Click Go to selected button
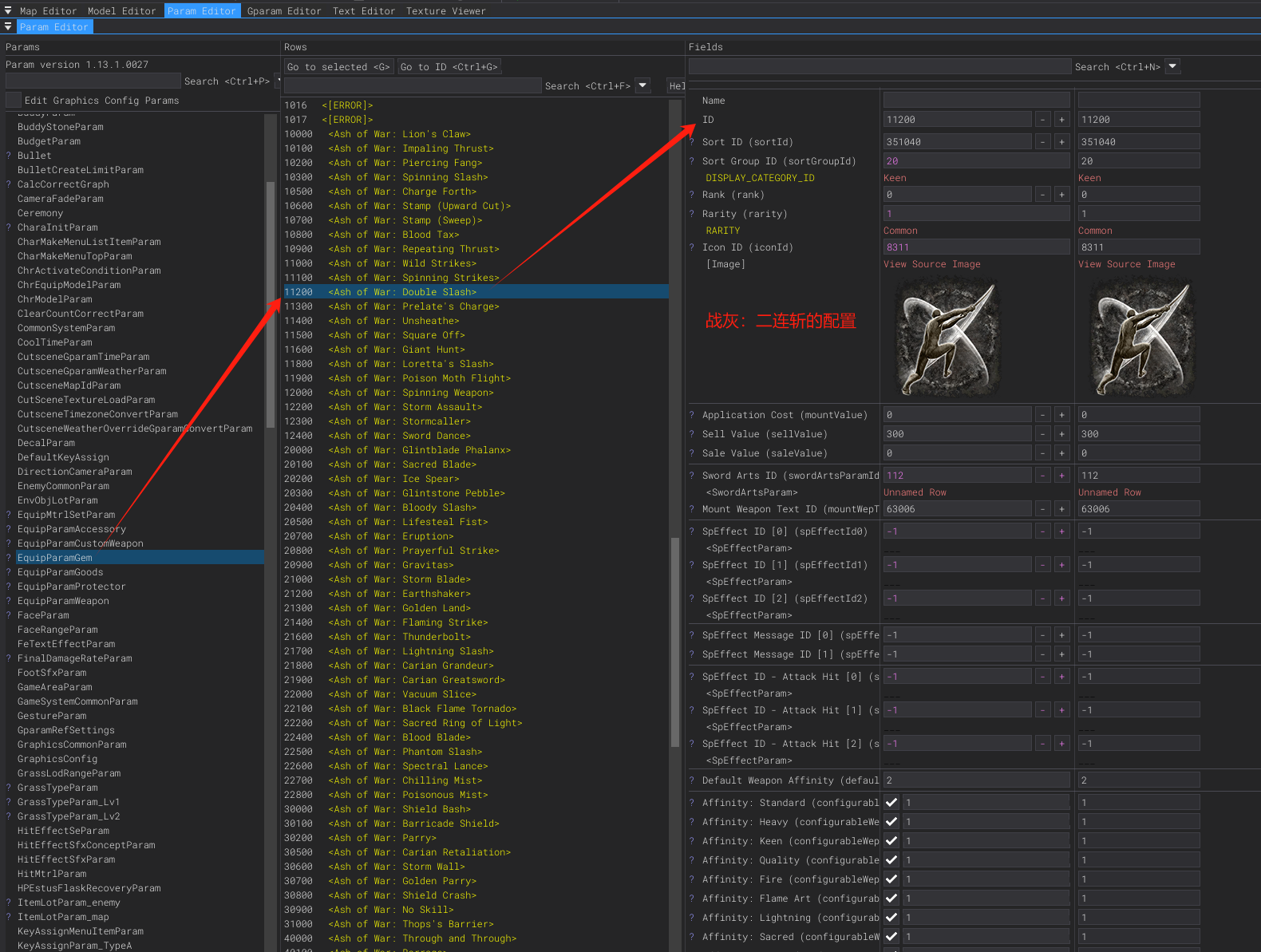 point(338,67)
